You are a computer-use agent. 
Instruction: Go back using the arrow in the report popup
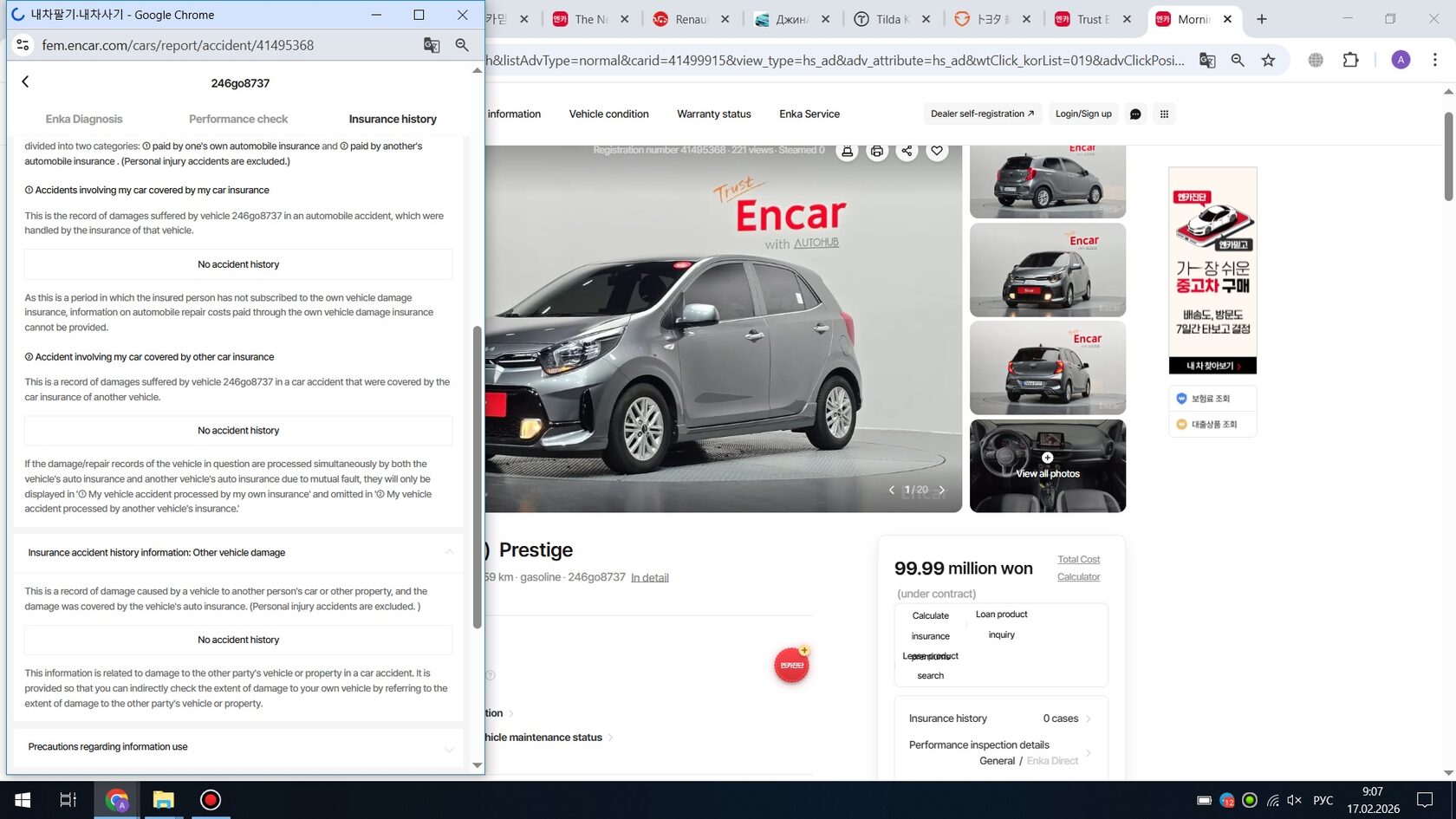(25, 81)
